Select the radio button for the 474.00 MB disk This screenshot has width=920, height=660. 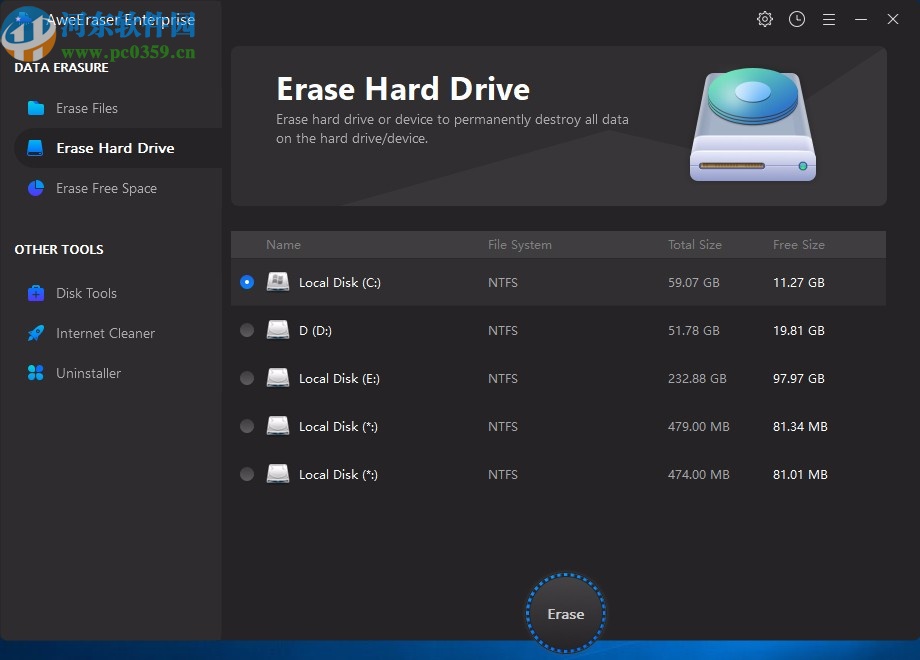247,474
